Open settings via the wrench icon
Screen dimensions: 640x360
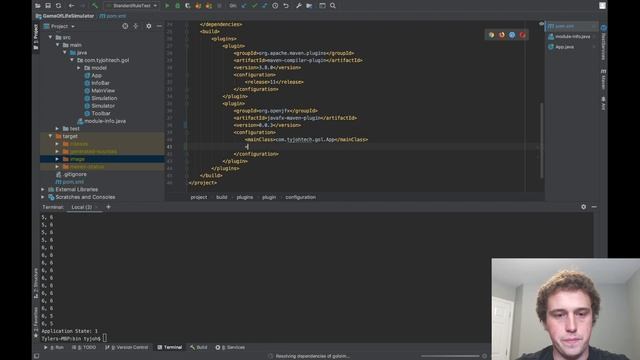pyautogui.click(x=298, y=6)
